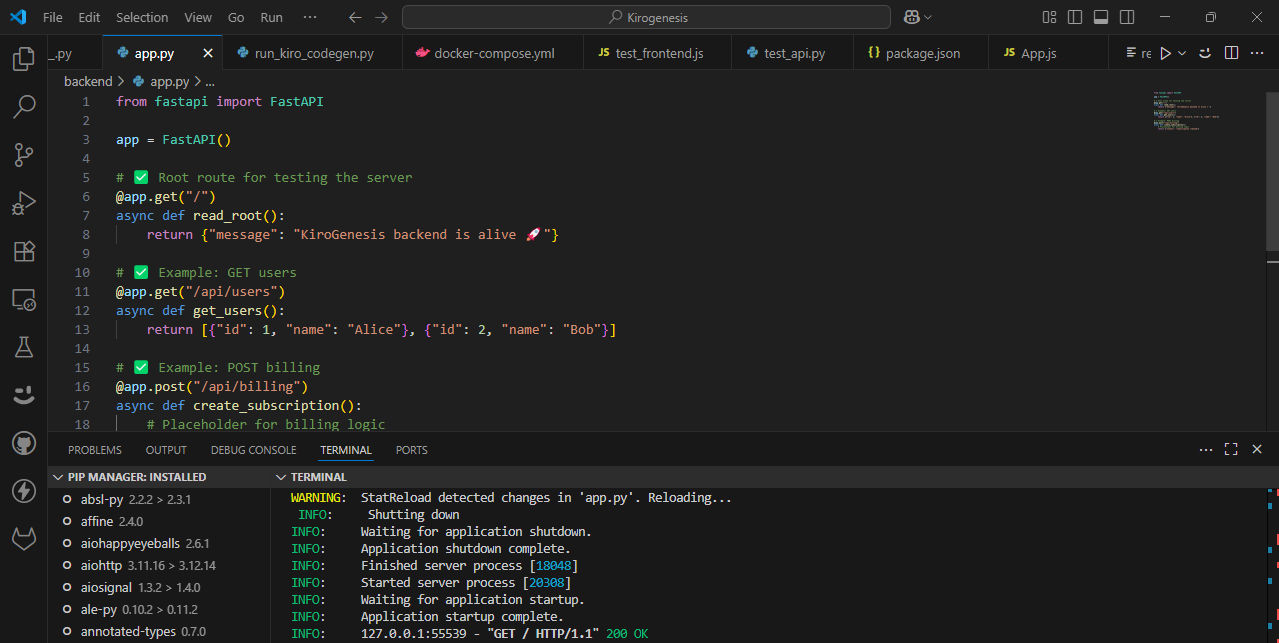Open the overflow menu after Run
Screen dimensions: 1279x643
[x=310, y=17]
